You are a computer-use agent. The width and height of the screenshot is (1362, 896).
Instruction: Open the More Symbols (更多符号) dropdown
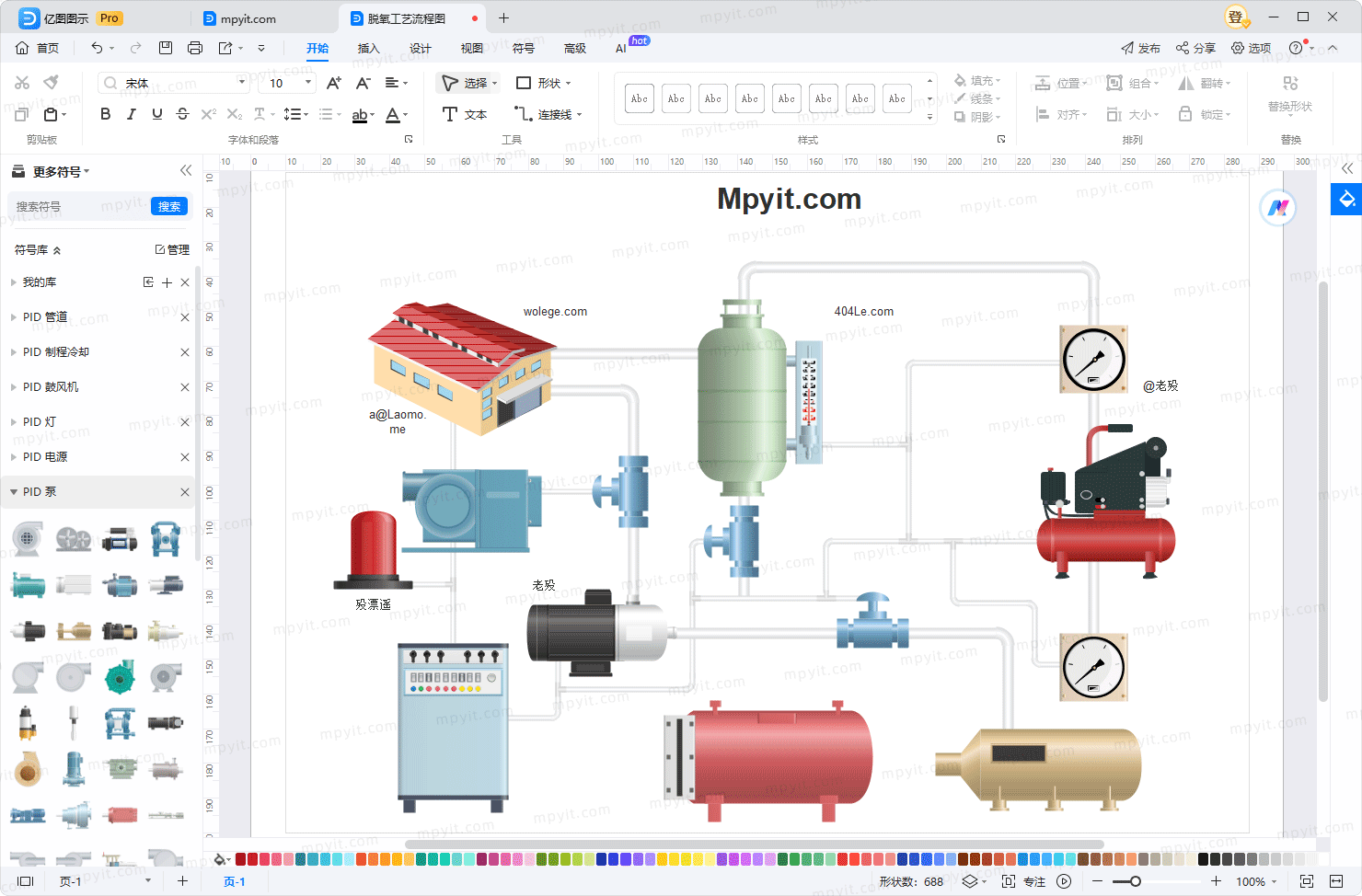click(x=61, y=171)
